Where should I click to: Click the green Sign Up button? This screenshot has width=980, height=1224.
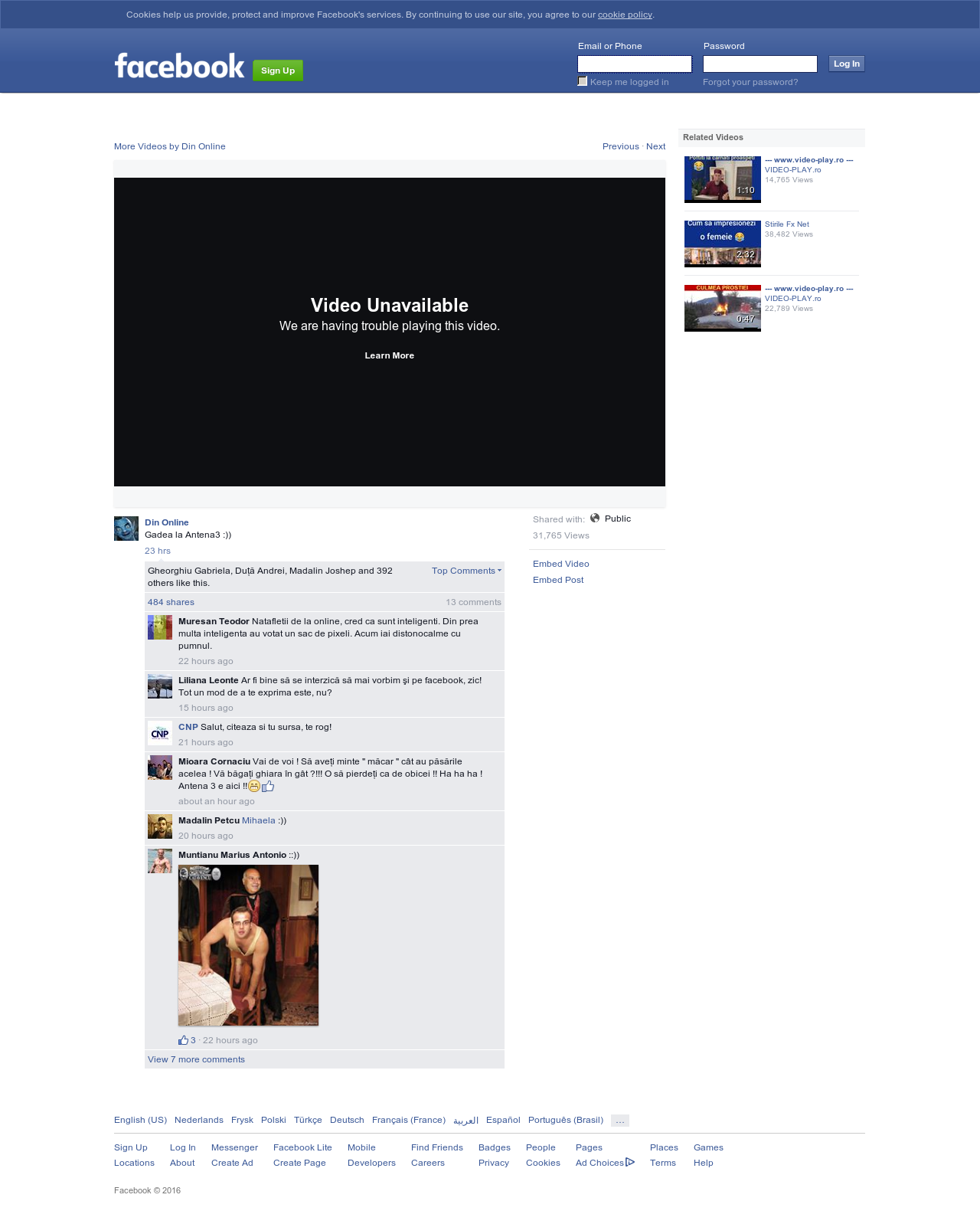(278, 70)
